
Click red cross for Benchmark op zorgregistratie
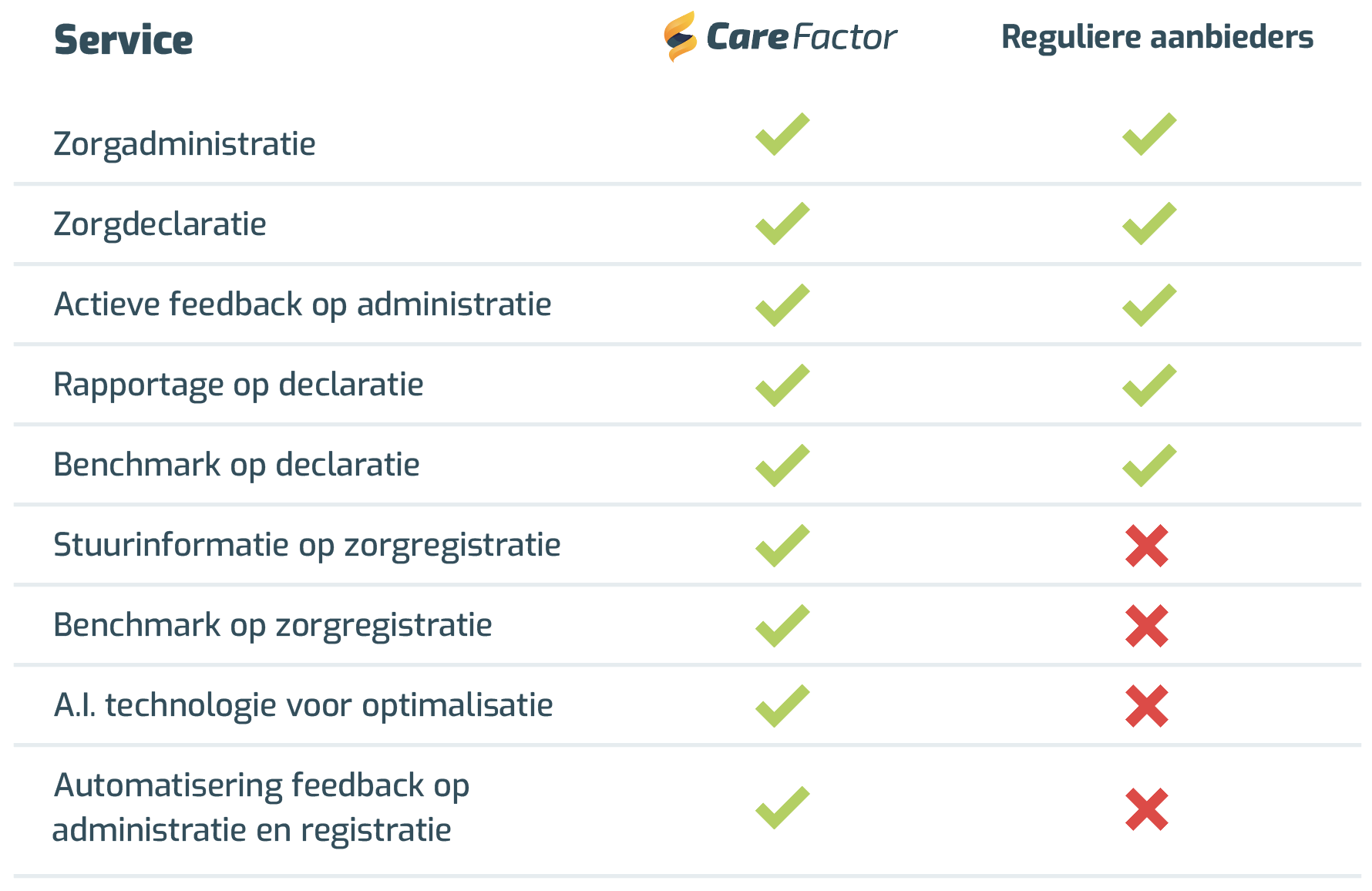(x=1147, y=626)
